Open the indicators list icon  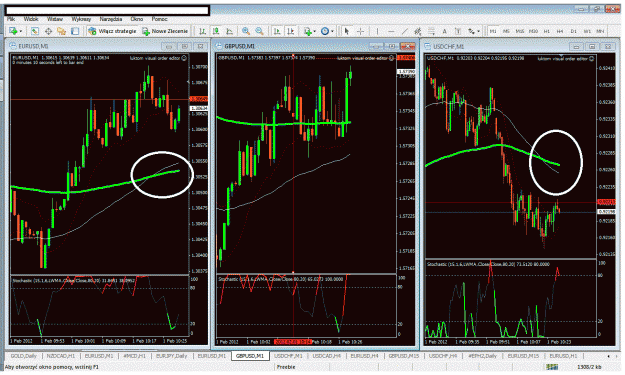point(307,31)
